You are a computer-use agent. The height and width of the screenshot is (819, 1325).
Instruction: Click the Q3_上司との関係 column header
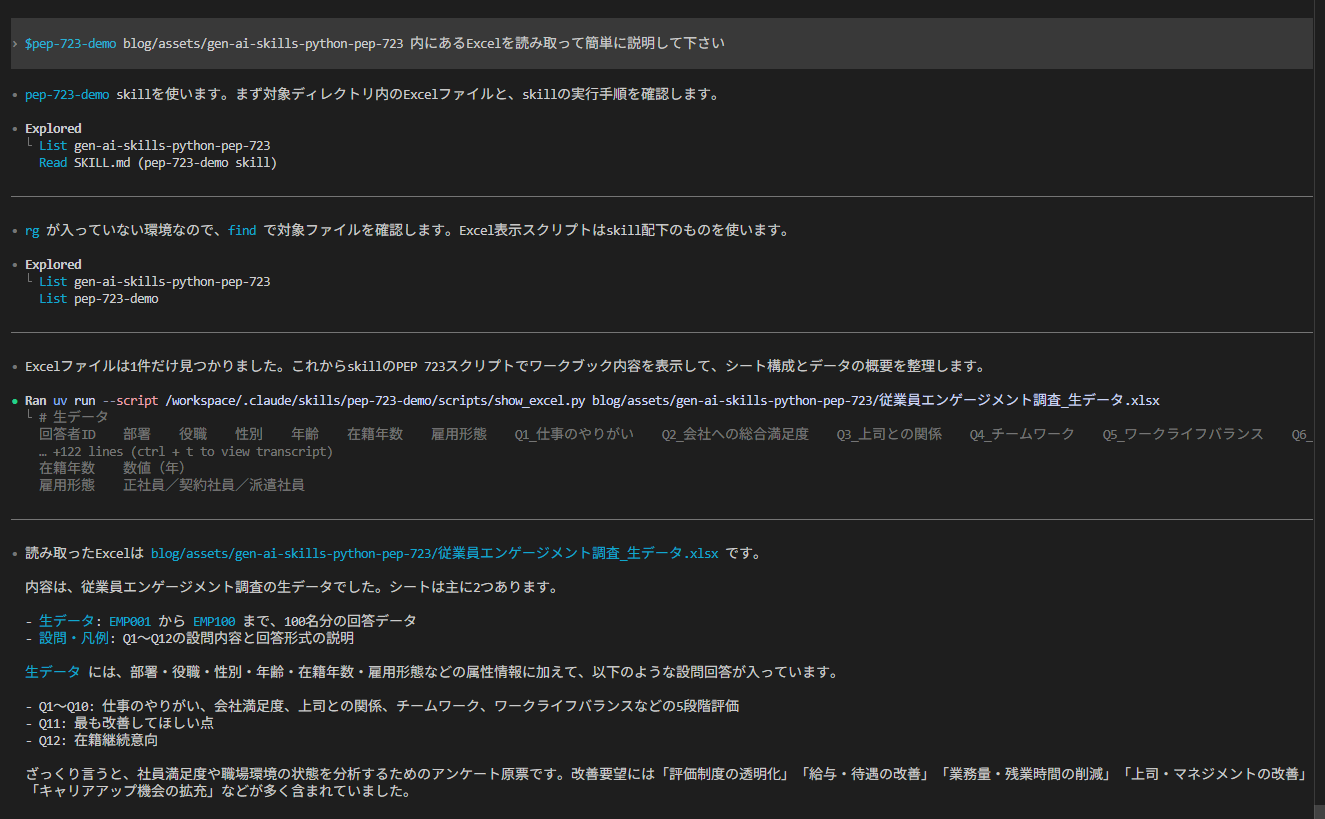tap(889, 434)
